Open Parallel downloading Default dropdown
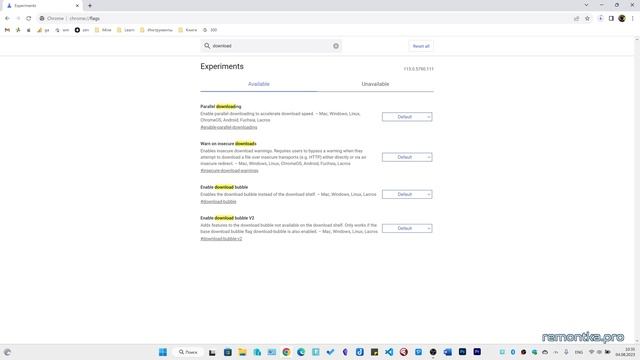640x360 pixels. click(407, 117)
